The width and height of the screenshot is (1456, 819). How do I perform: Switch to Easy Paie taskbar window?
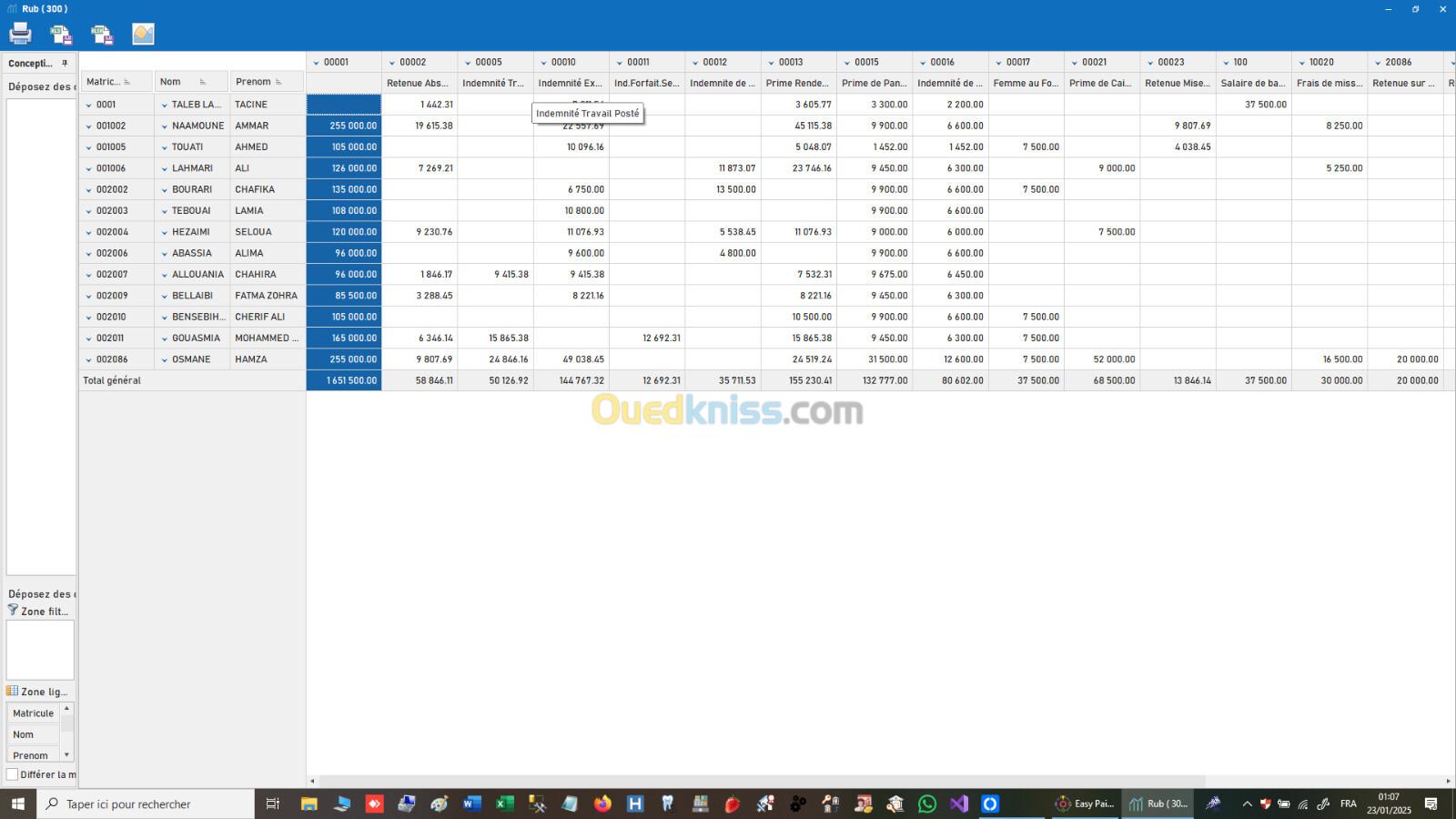click(1084, 804)
